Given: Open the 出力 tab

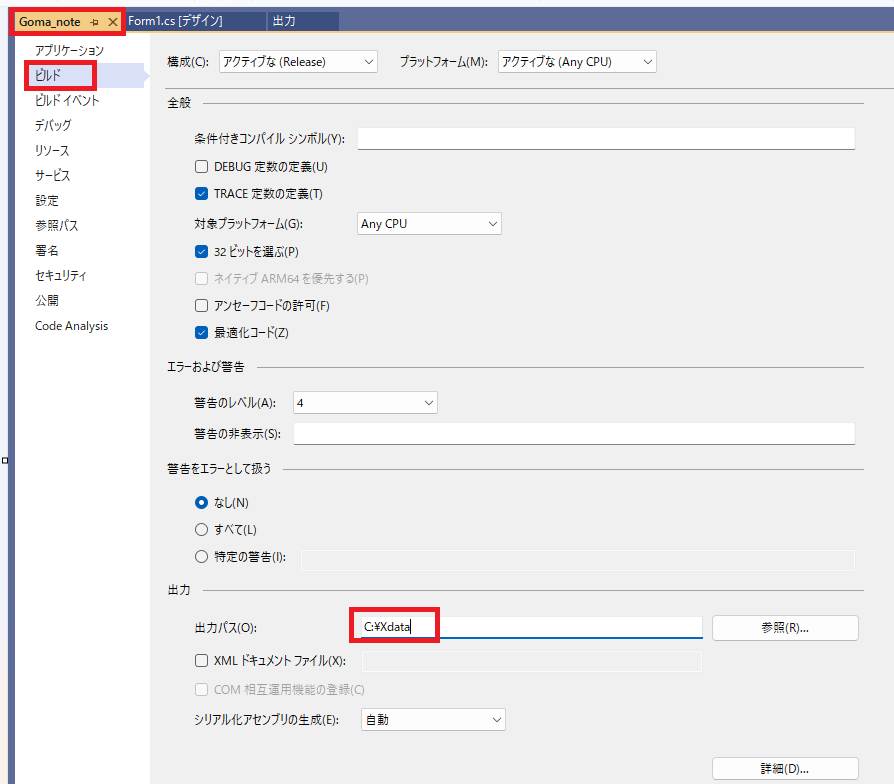Looking at the screenshot, I should 284,21.
